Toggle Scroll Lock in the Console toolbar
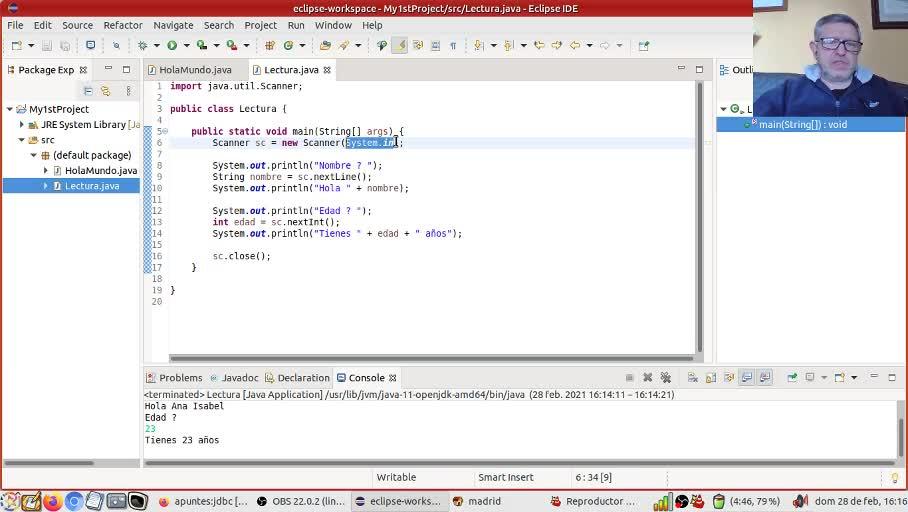Screen dimensions: 908x512 710,378
